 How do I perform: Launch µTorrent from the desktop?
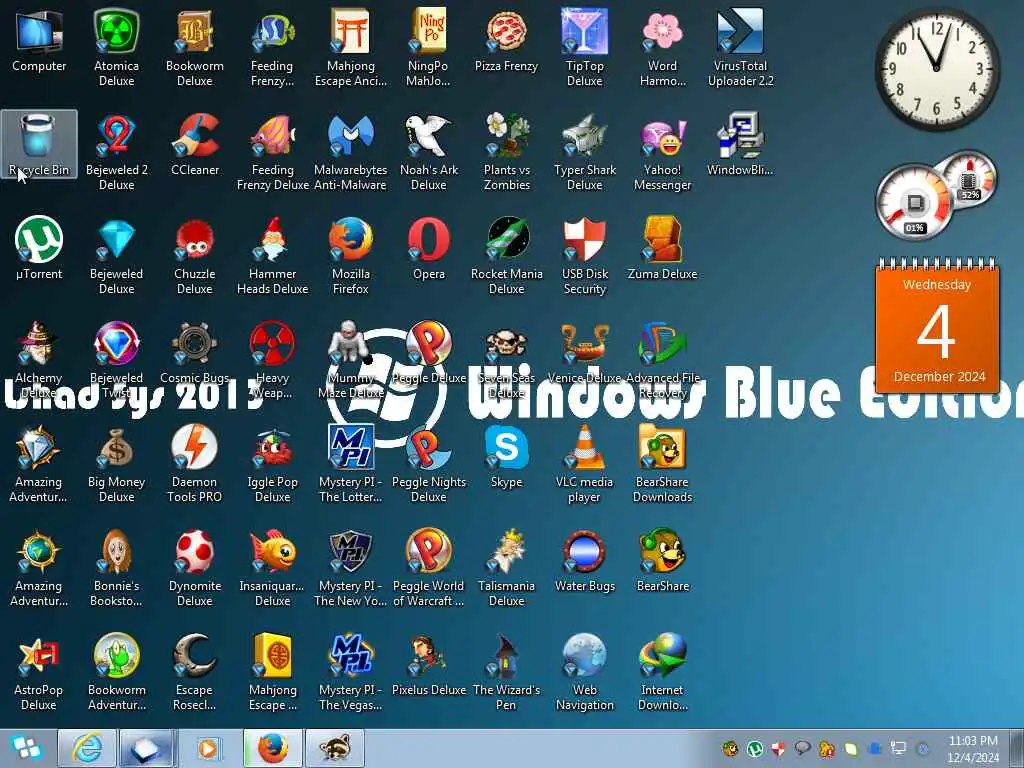[39, 248]
